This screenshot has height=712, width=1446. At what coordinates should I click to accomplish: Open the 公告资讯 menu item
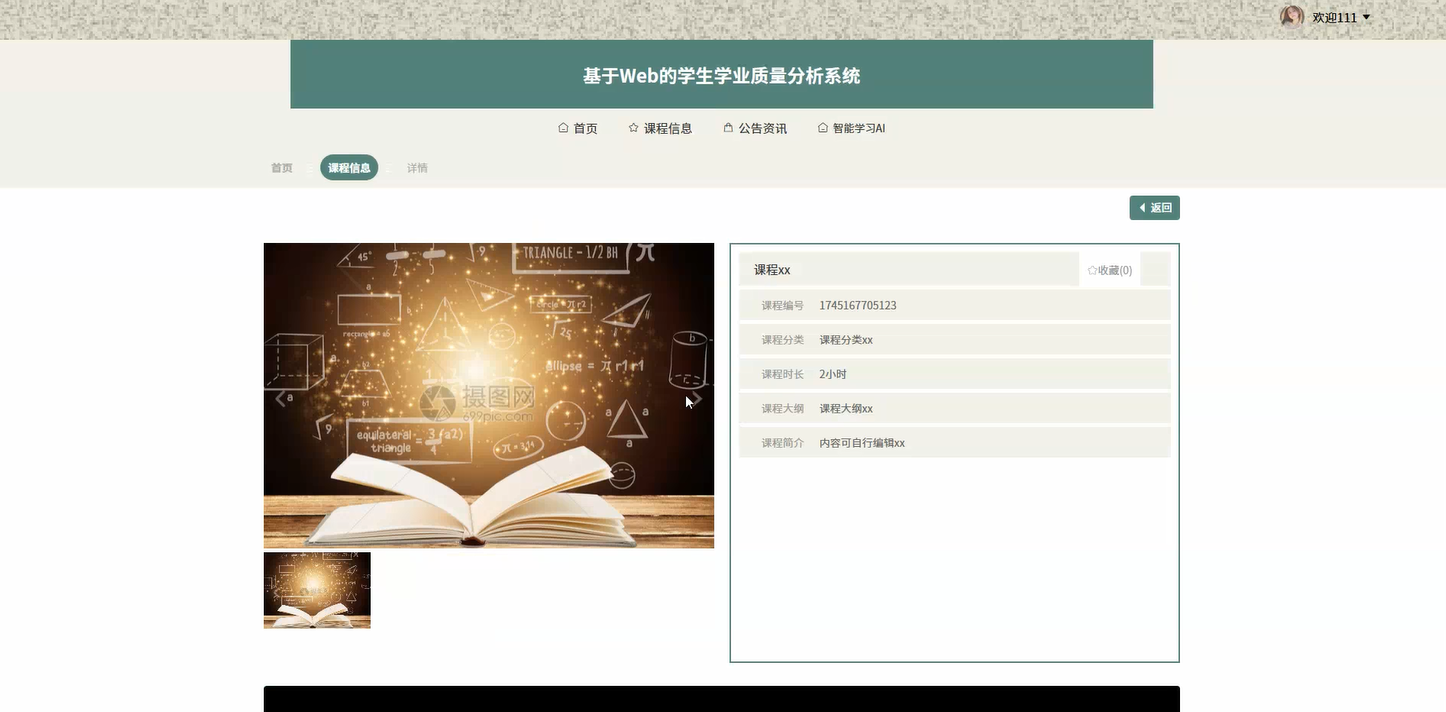(x=762, y=127)
